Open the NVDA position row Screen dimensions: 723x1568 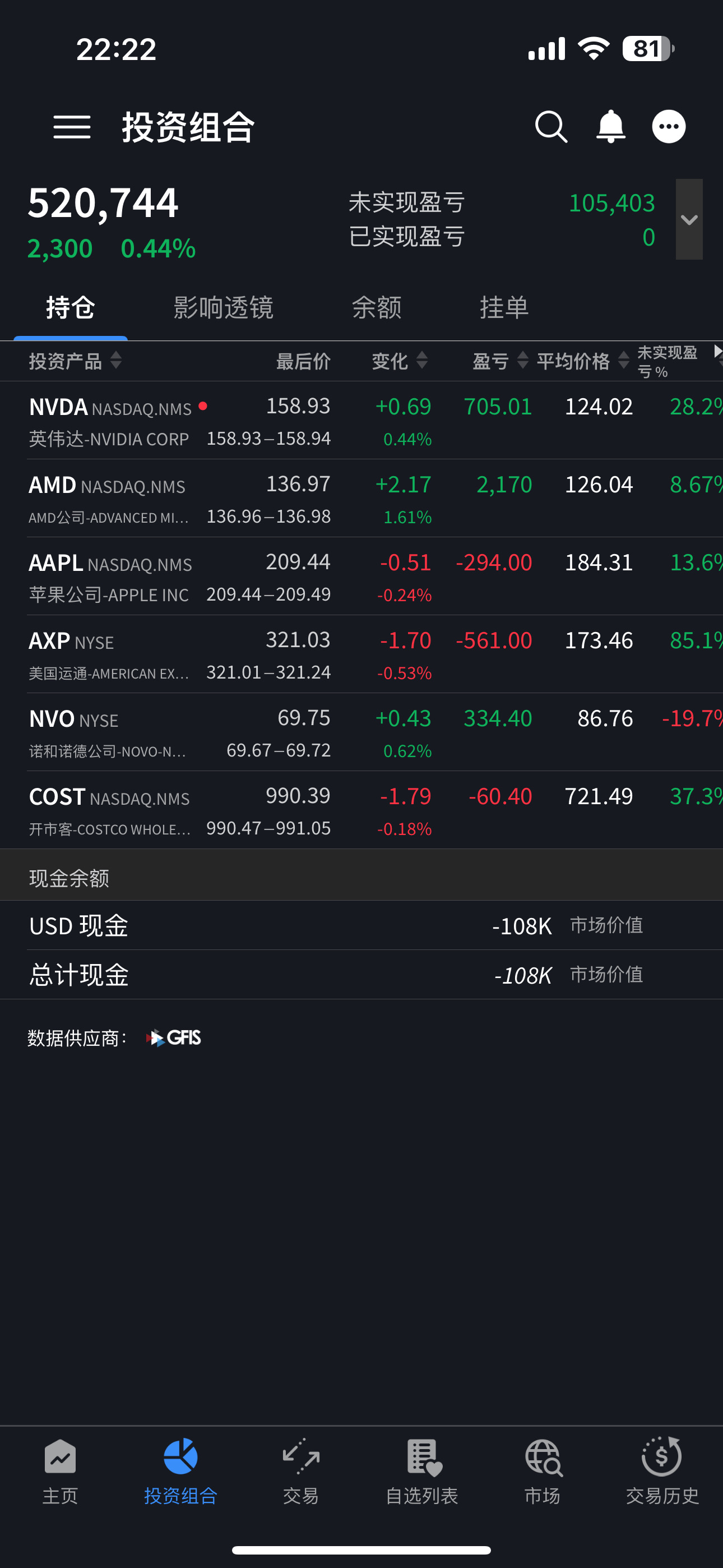pos(361,421)
